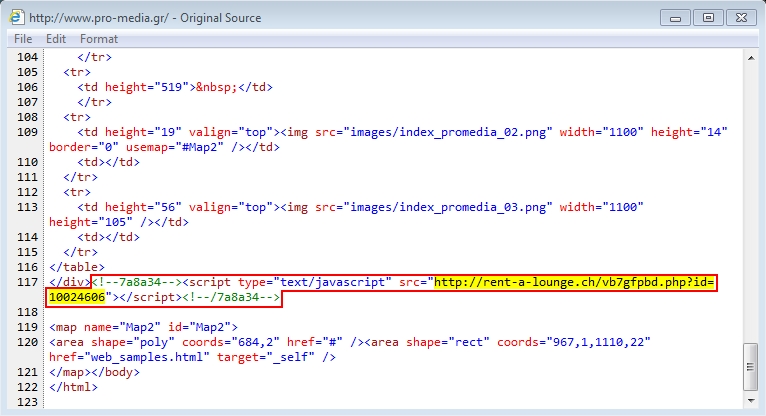Click the &nbsp; entity on line 106
The image size is (766, 416).
(x=216, y=87)
